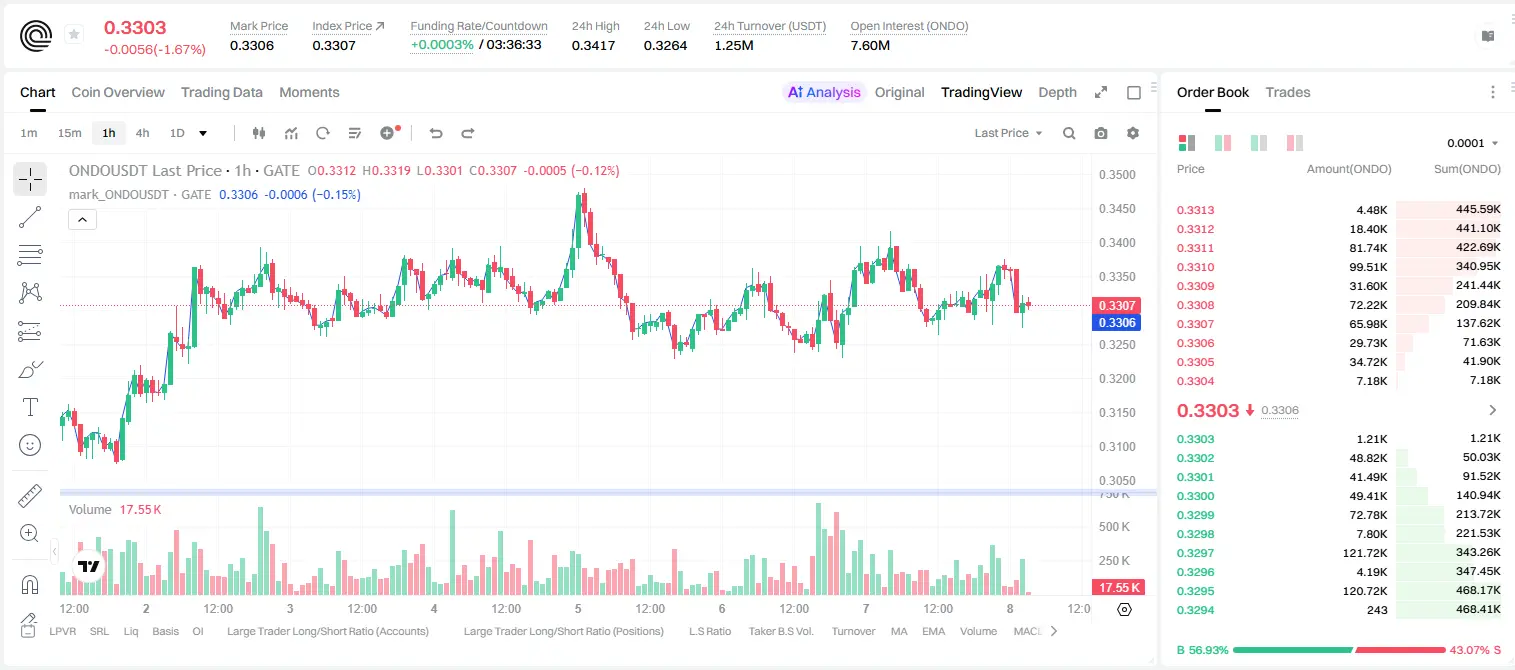The image size is (1515, 670).
Task: Open chart symbol search magnifier
Action: 1069,133
